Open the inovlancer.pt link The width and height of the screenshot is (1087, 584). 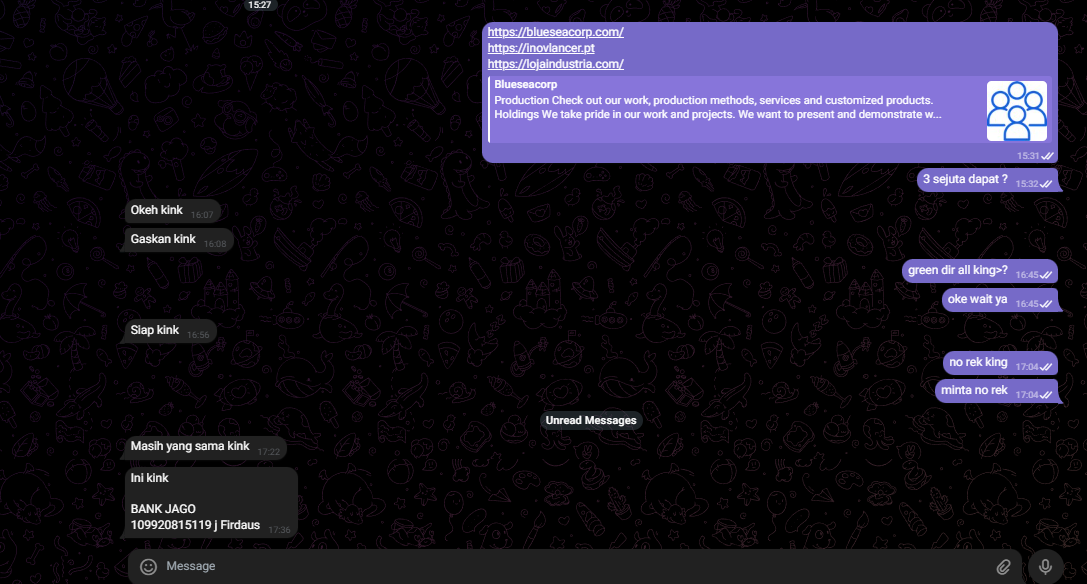tap(541, 48)
